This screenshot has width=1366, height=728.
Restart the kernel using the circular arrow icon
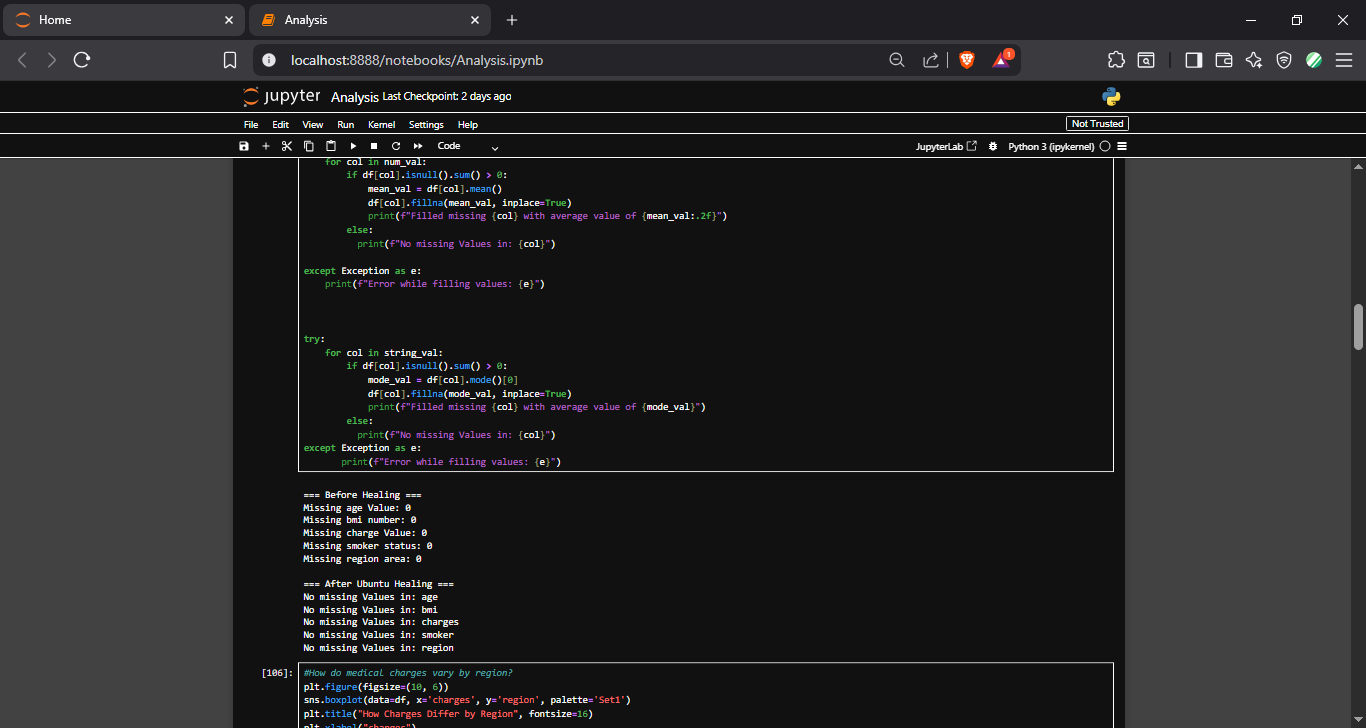coord(396,146)
